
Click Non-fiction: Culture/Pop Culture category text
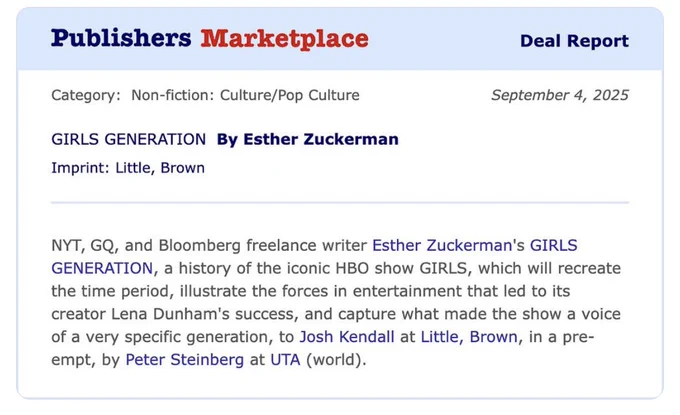[245, 95]
